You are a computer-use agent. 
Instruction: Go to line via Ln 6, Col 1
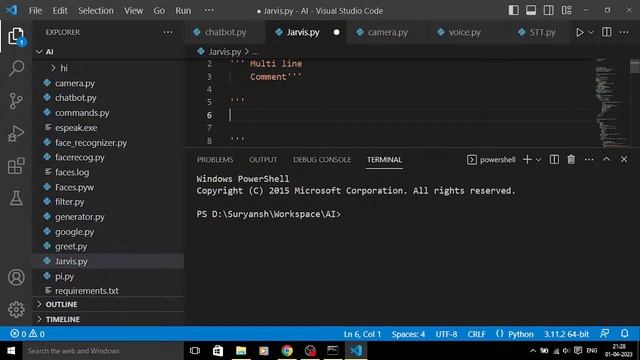(x=362, y=334)
